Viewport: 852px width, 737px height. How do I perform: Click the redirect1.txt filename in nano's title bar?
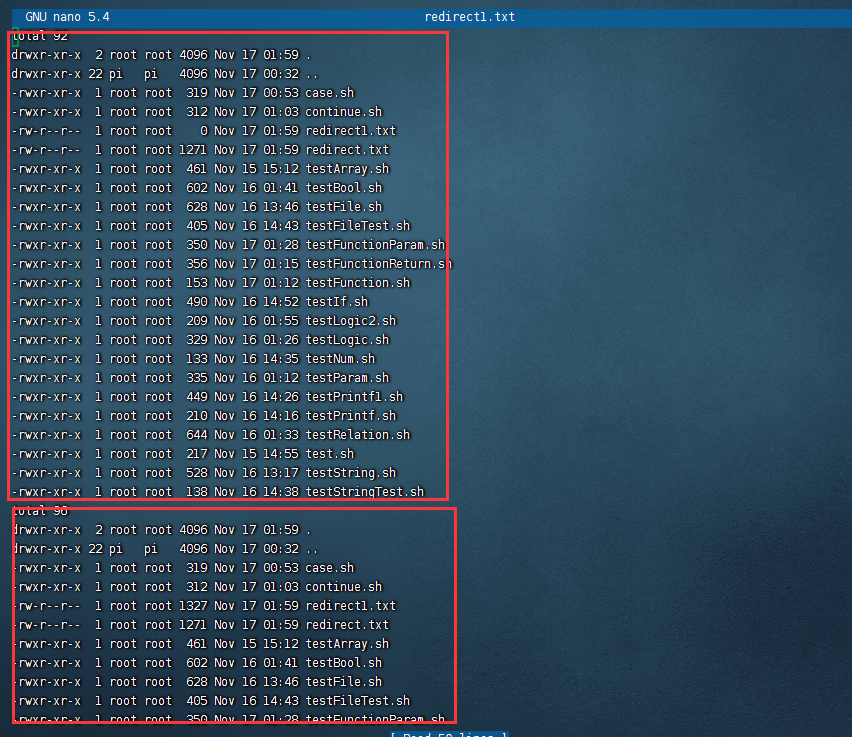(469, 17)
